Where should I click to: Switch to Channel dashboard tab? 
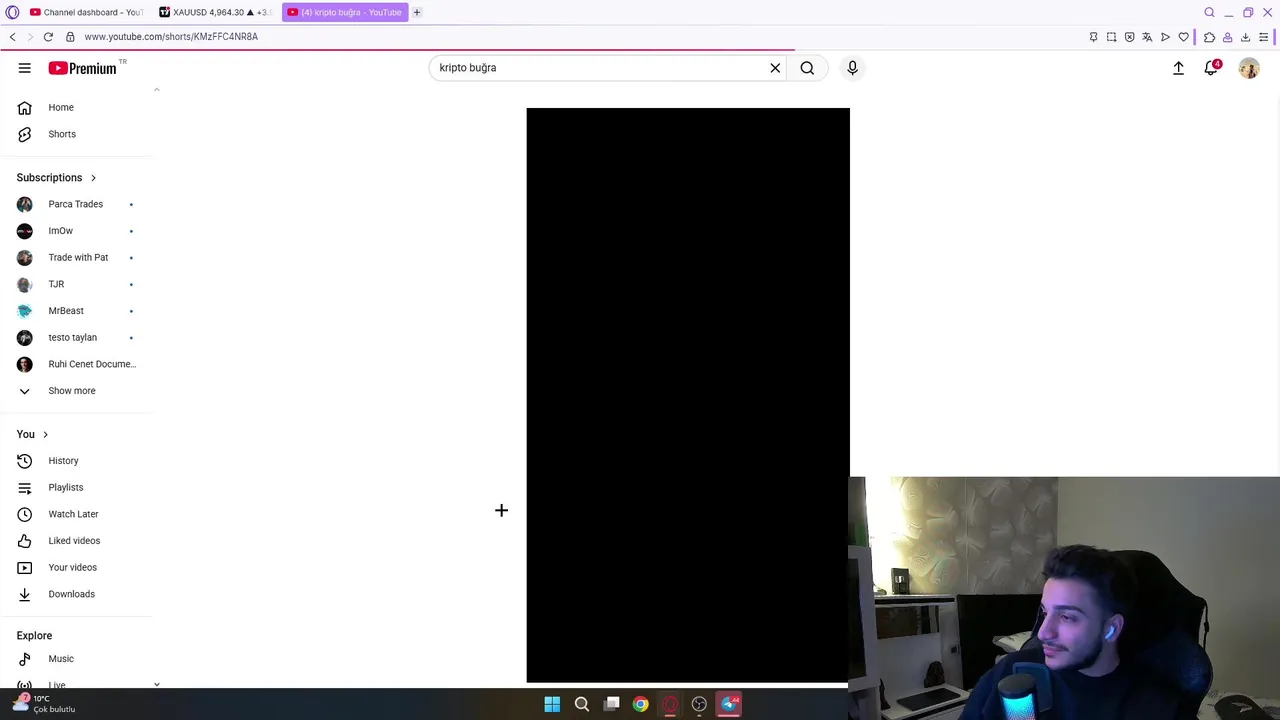(x=87, y=12)
